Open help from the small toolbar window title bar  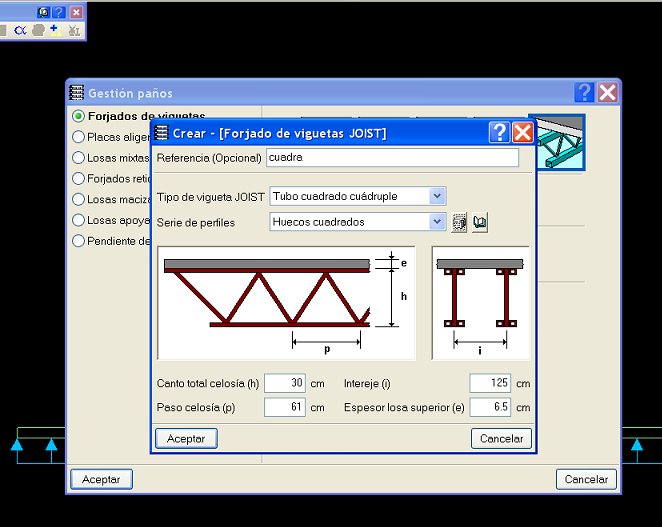59,12
